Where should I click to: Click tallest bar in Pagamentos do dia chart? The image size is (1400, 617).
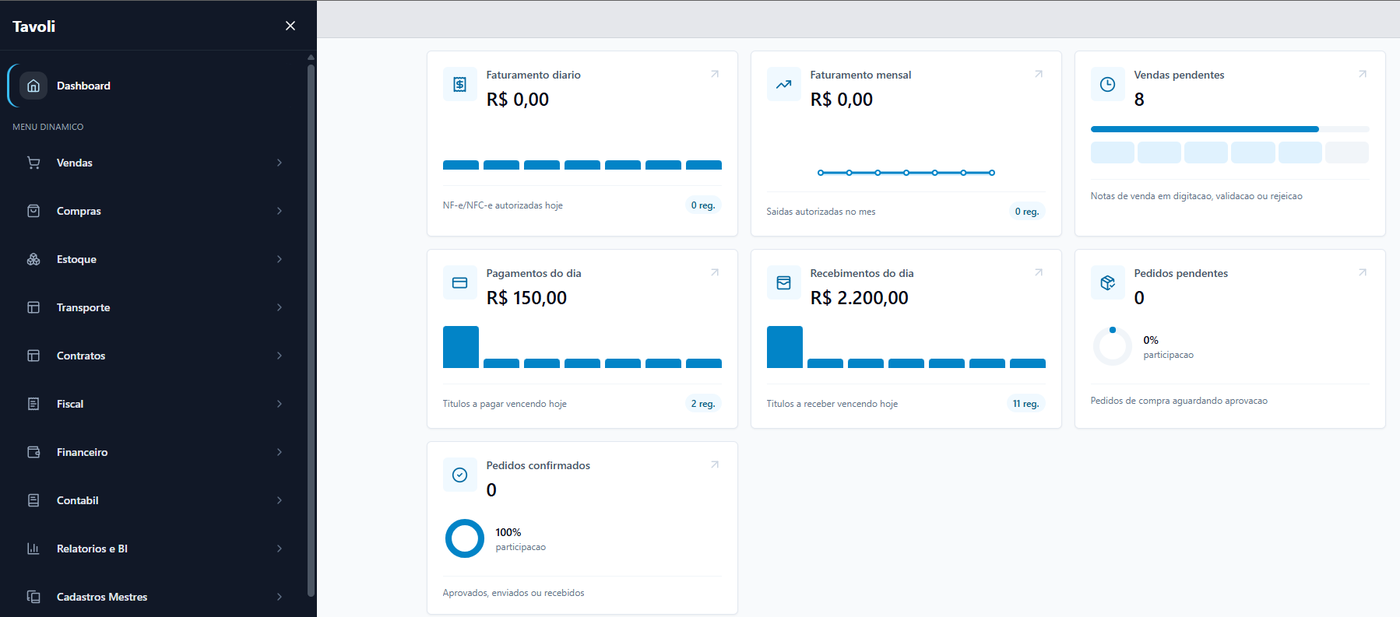461,347
